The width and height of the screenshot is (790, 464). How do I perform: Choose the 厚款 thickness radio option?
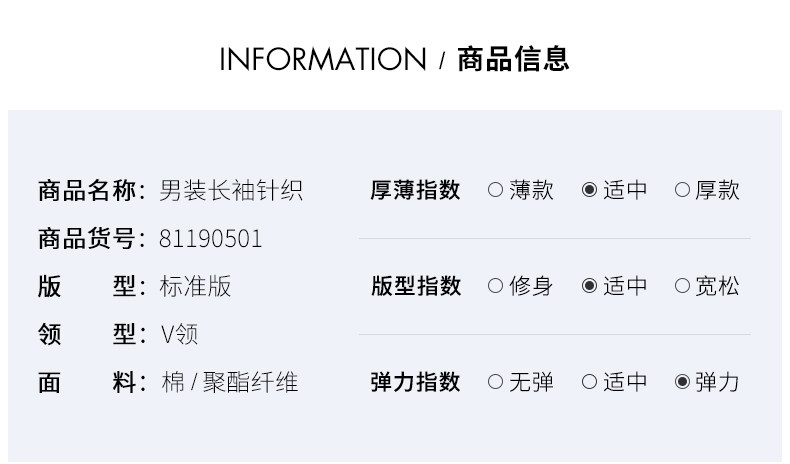(682, 190)
